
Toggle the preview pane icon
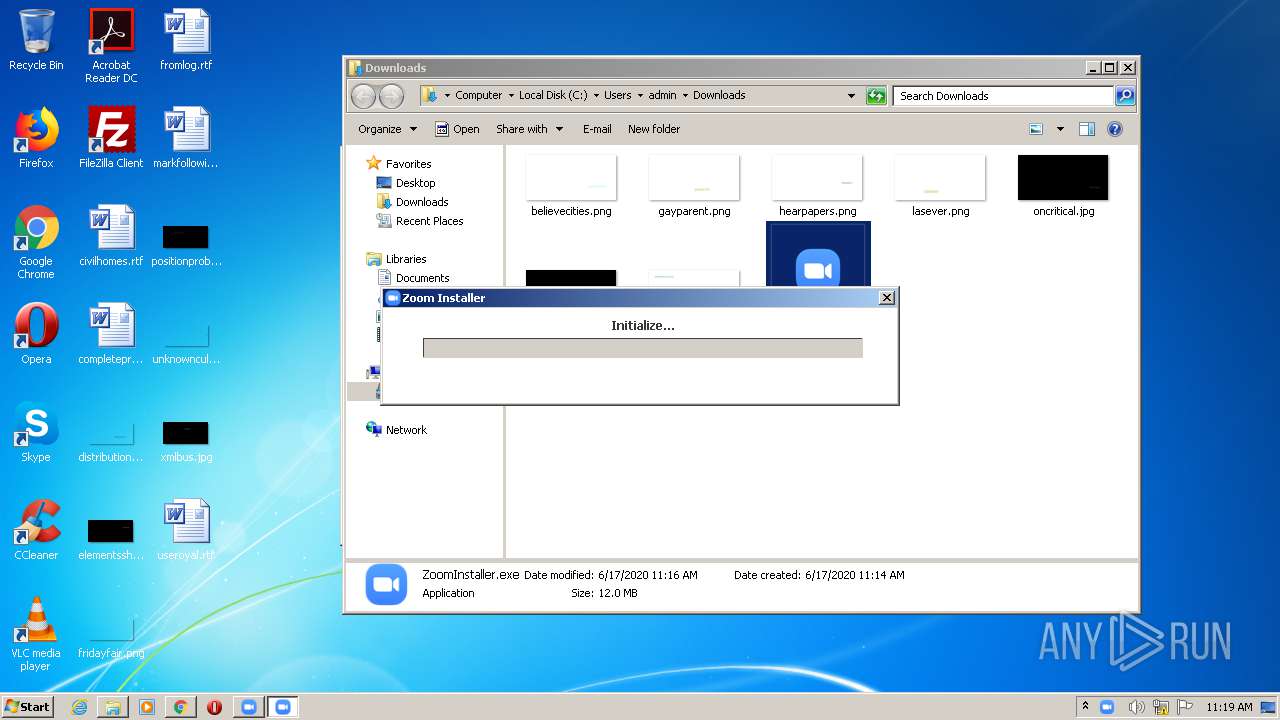coord(1087,129)
